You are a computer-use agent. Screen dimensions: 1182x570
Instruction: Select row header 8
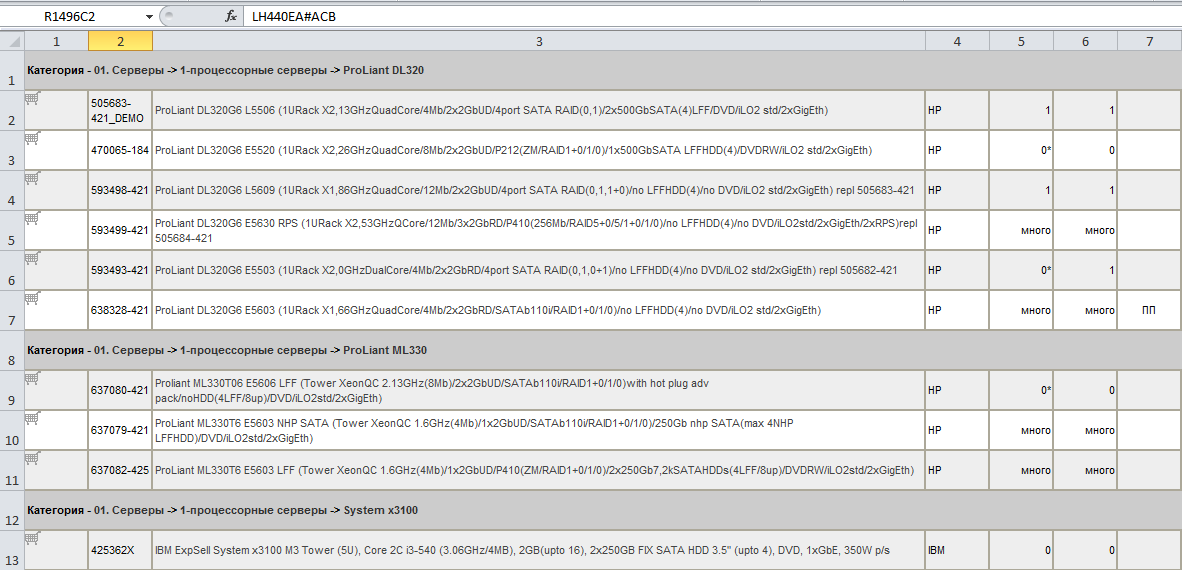pyautogui.click(x=12, y=351)
